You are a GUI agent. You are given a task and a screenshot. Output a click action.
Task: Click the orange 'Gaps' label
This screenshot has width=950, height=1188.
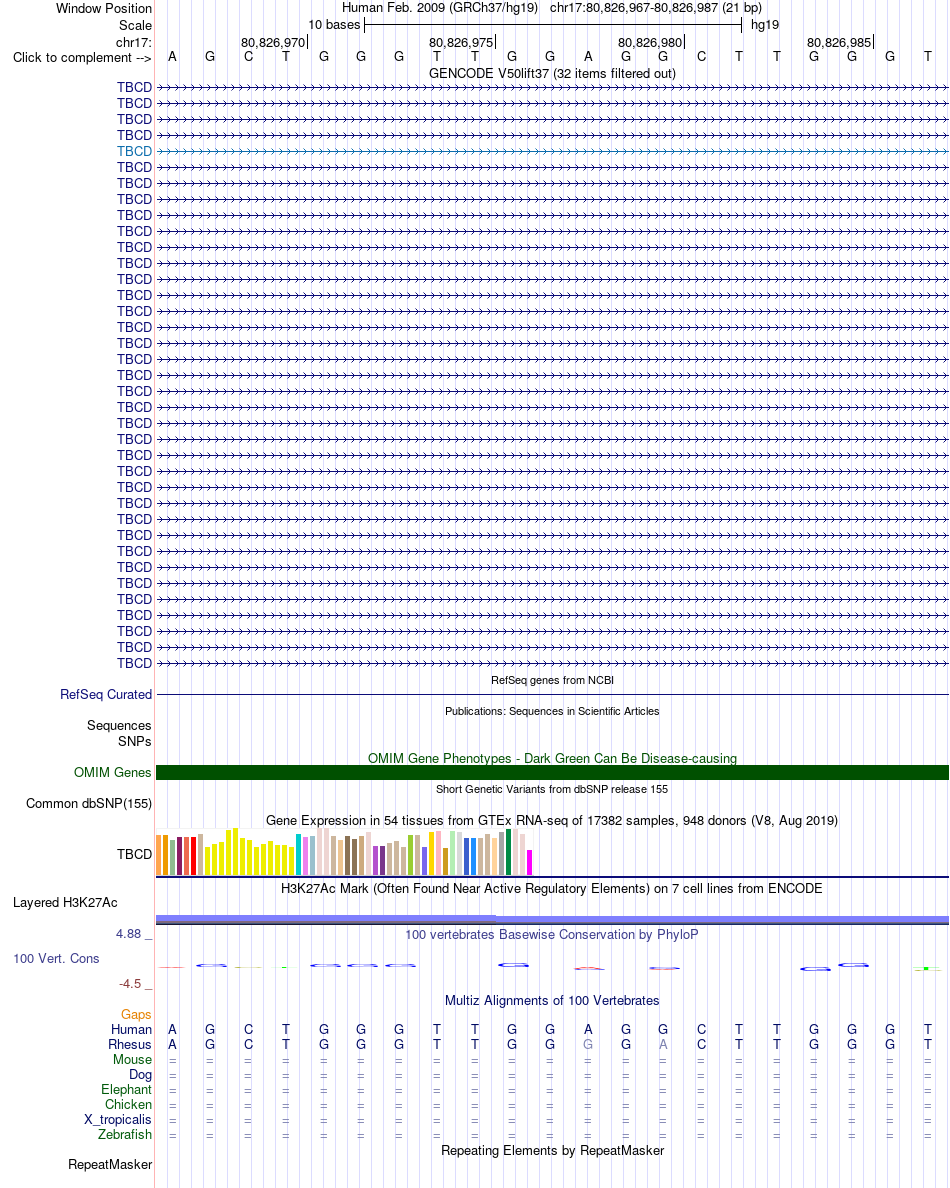tap(136, 1014)
